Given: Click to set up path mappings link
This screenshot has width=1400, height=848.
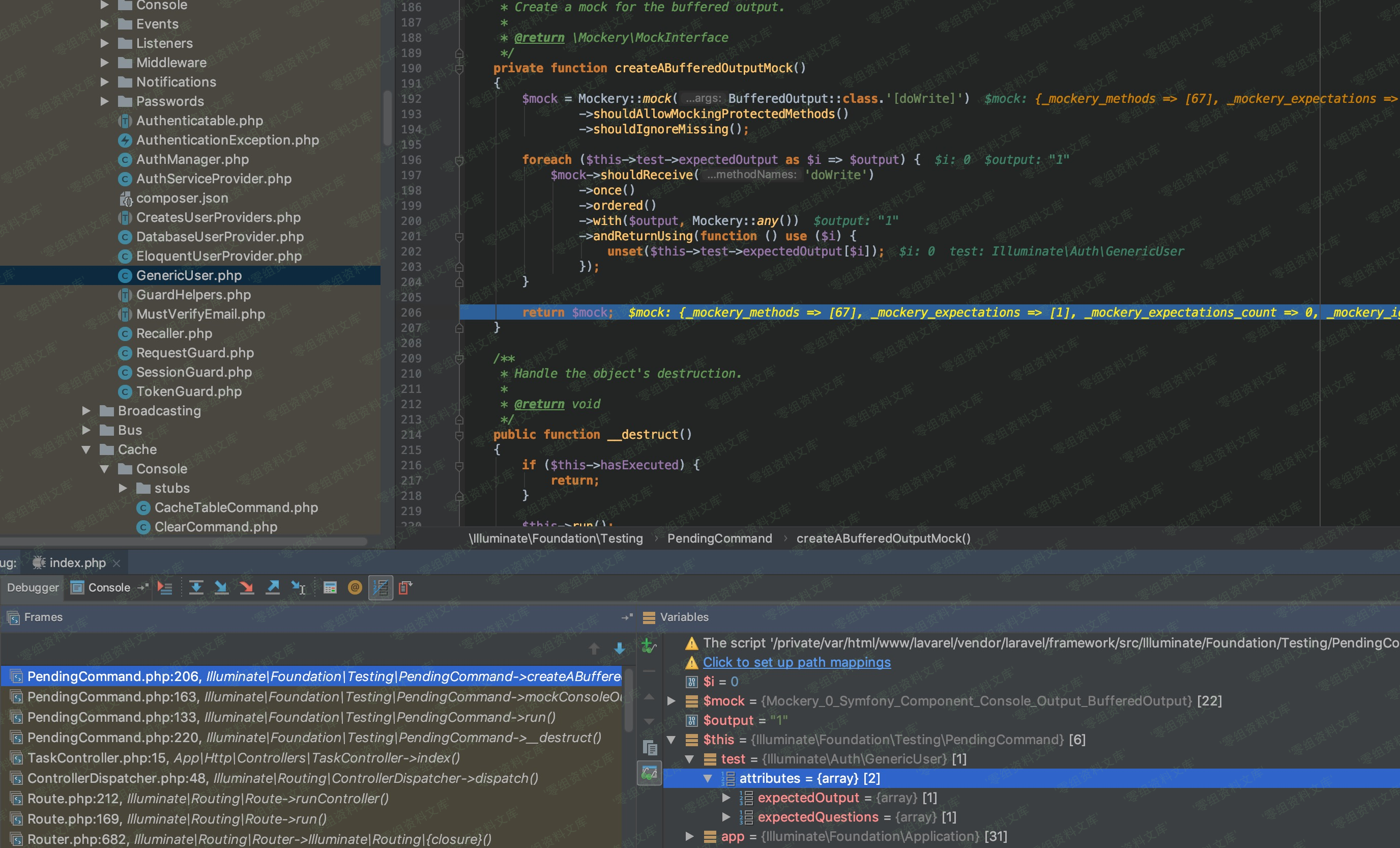Looking at the screenshot, I should pos(797,662).
